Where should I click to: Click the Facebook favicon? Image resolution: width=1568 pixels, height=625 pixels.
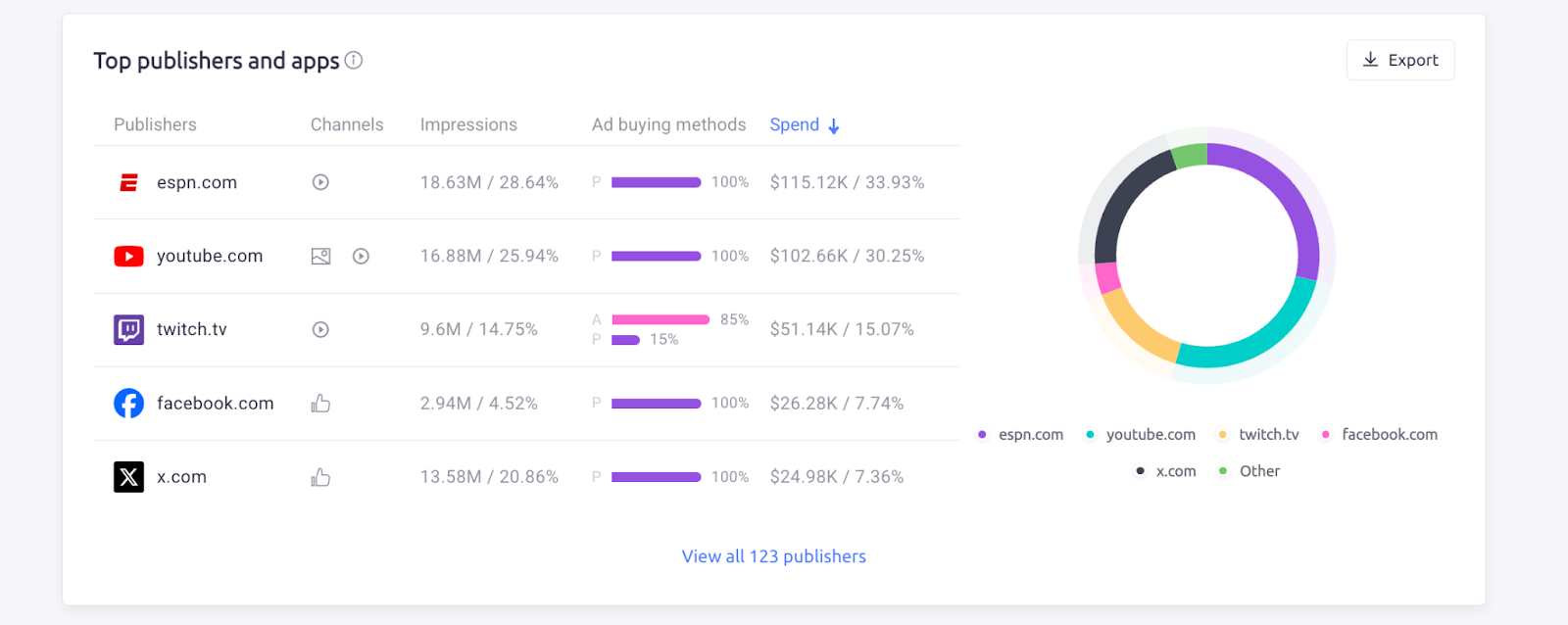(127, 403)
